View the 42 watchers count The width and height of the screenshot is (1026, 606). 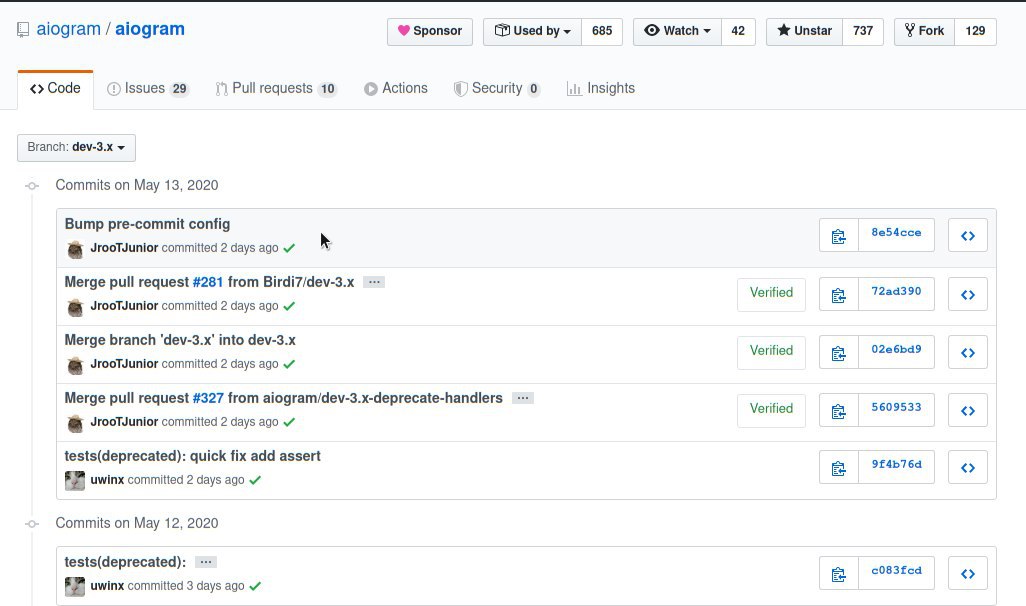coord(738,31)
